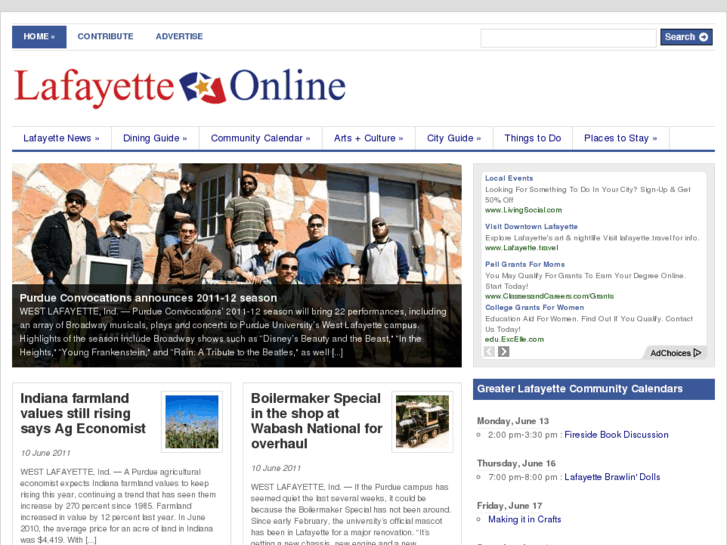Click the Lafayette Online logo
727x545 pixels.
180,87
